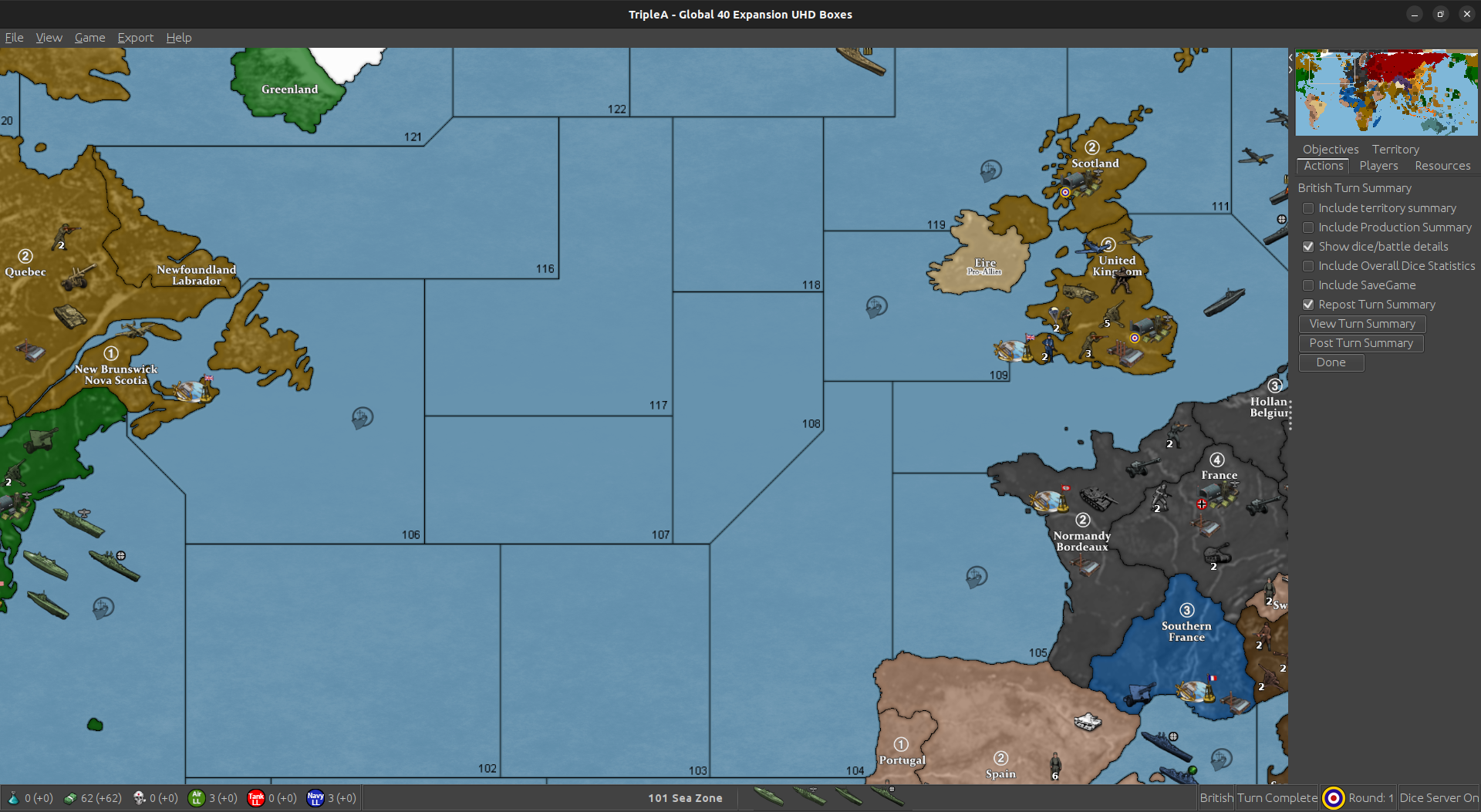Select the naval base icon at Nova Scotia
1481x812 pixels.
pos(191,390)
